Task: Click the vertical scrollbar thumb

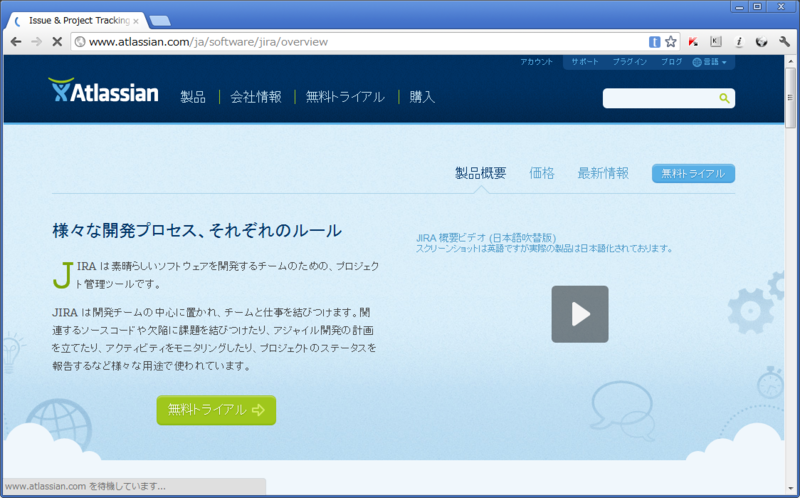Action: click(x=790, y=97)
